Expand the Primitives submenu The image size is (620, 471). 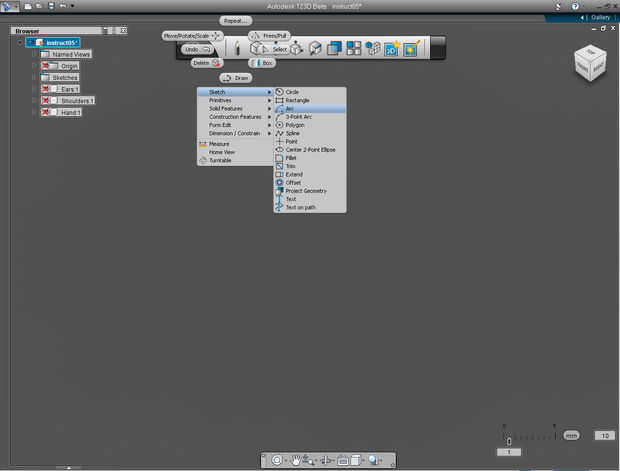tap(235, 100)
